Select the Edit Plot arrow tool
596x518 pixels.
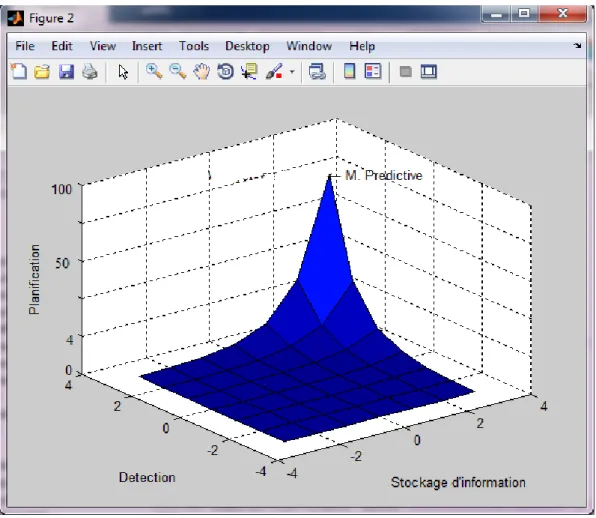pyautogui.click(x=123, y=72)
